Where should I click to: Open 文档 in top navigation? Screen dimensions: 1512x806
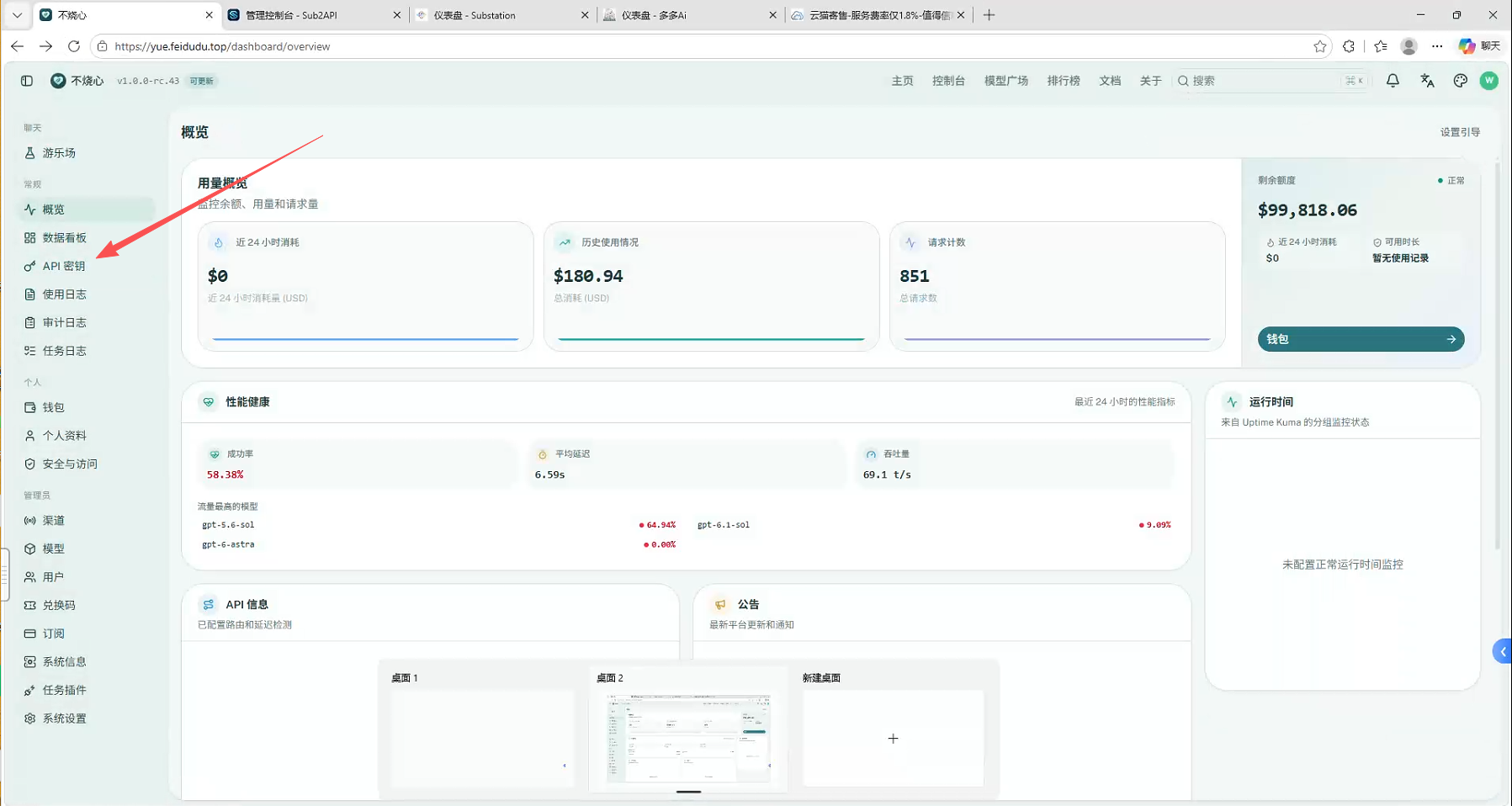point(1110,81)
